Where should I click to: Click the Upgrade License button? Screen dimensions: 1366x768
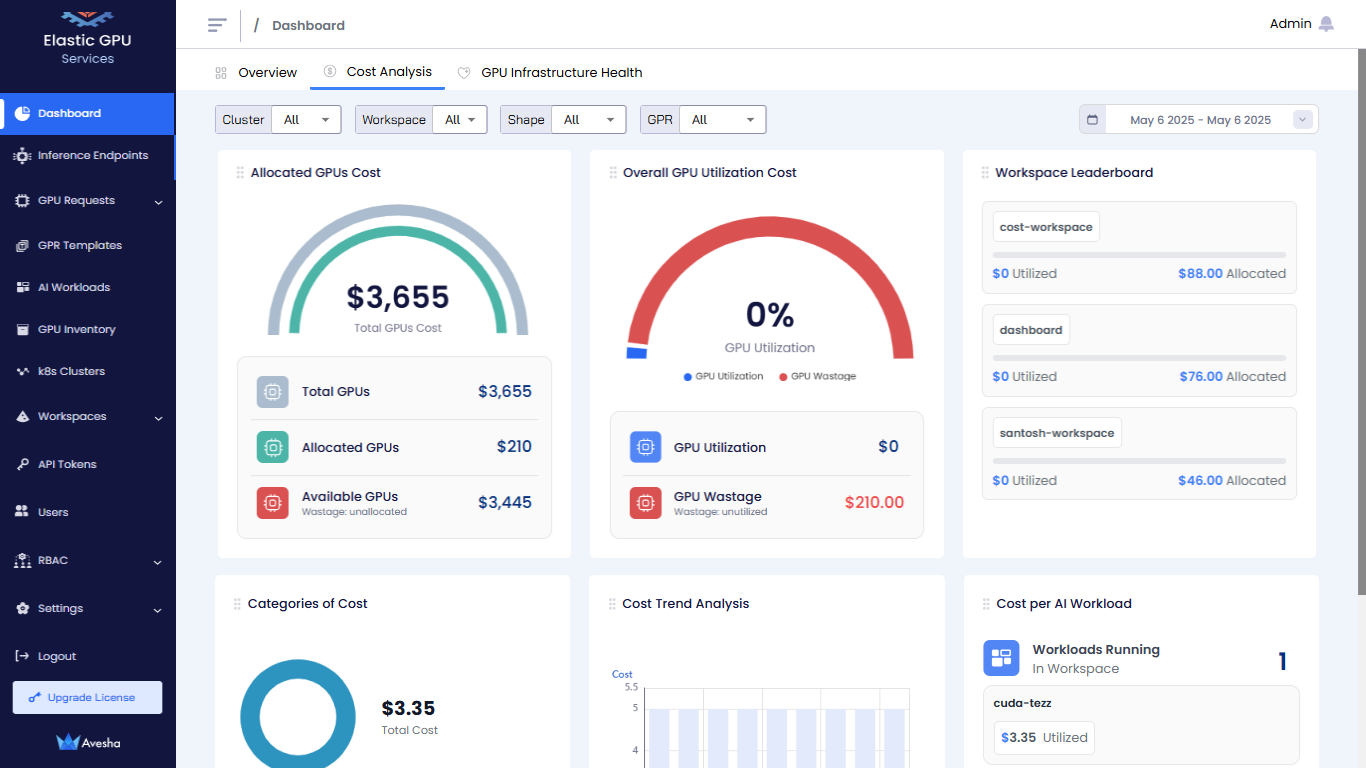pyautogui.click(x=87, y=698)
